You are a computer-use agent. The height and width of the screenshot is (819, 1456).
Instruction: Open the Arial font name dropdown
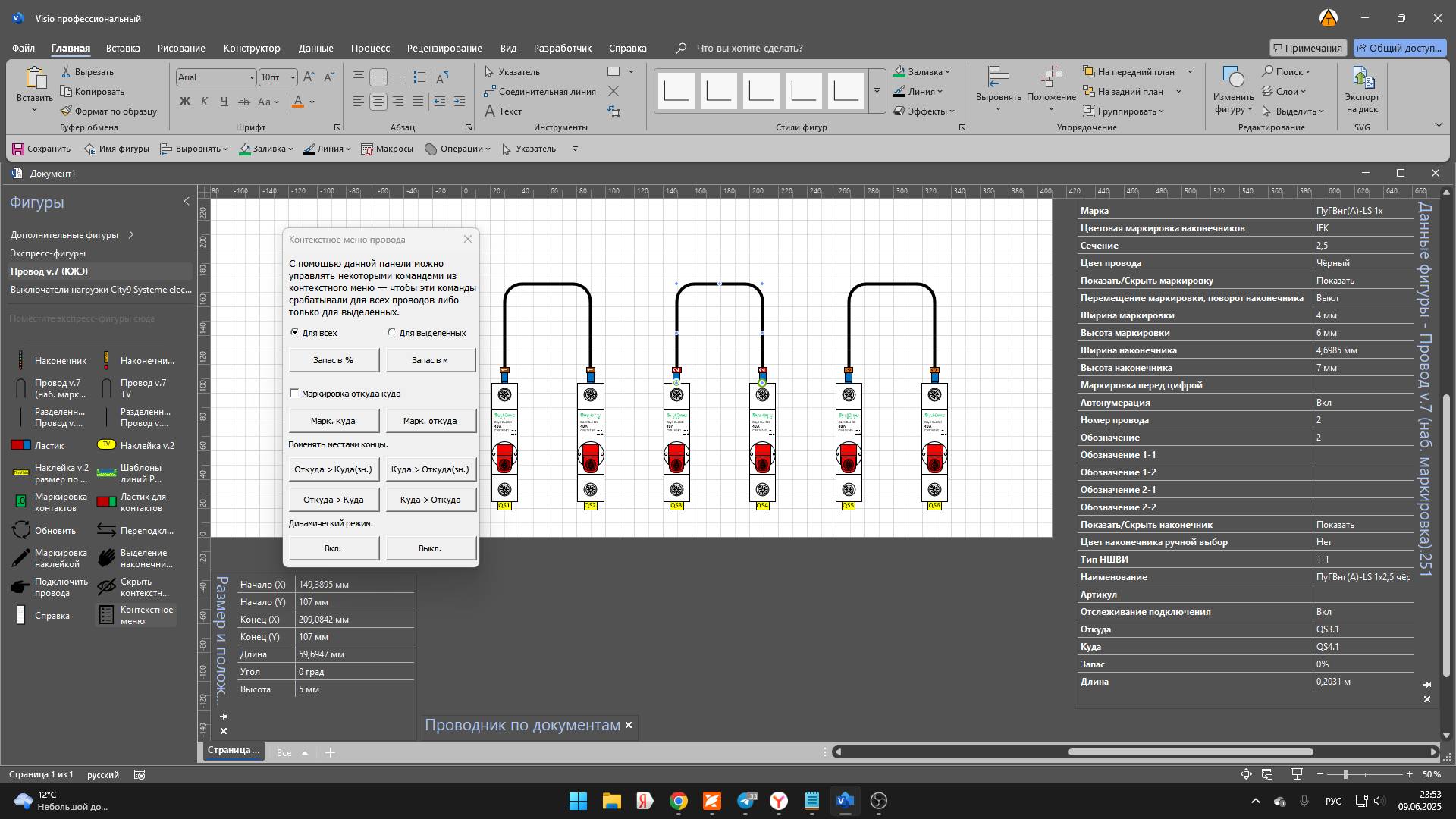click(x=252, y=77)
